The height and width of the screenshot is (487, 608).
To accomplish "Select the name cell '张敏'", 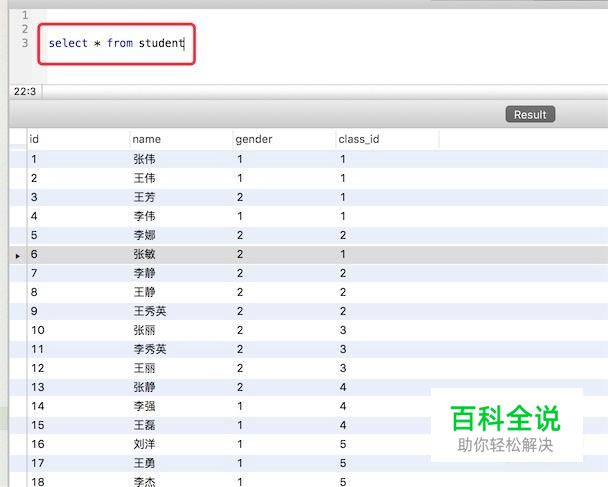I will pos(144,254).
